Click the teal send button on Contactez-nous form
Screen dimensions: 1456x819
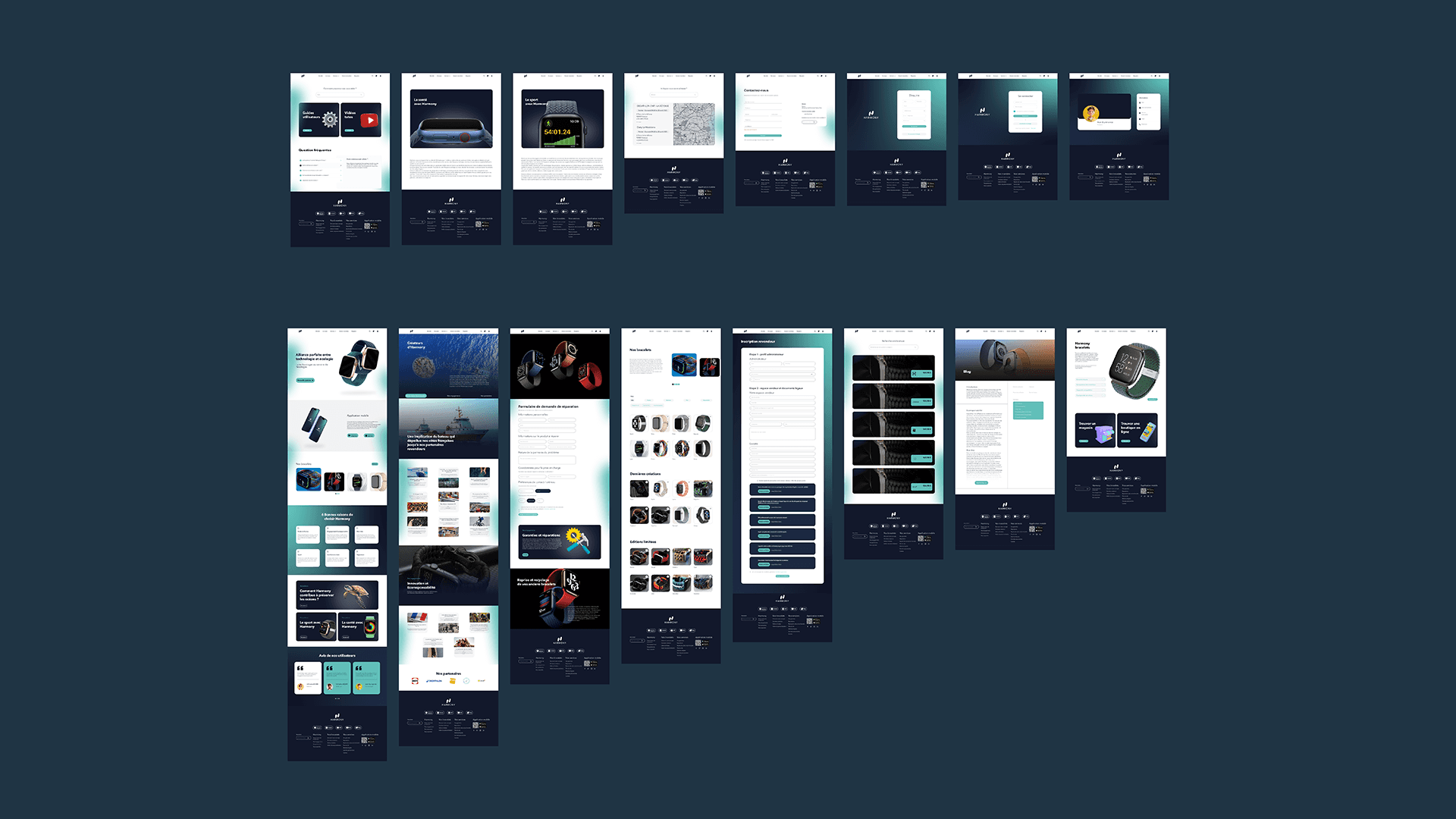[762, 135]
